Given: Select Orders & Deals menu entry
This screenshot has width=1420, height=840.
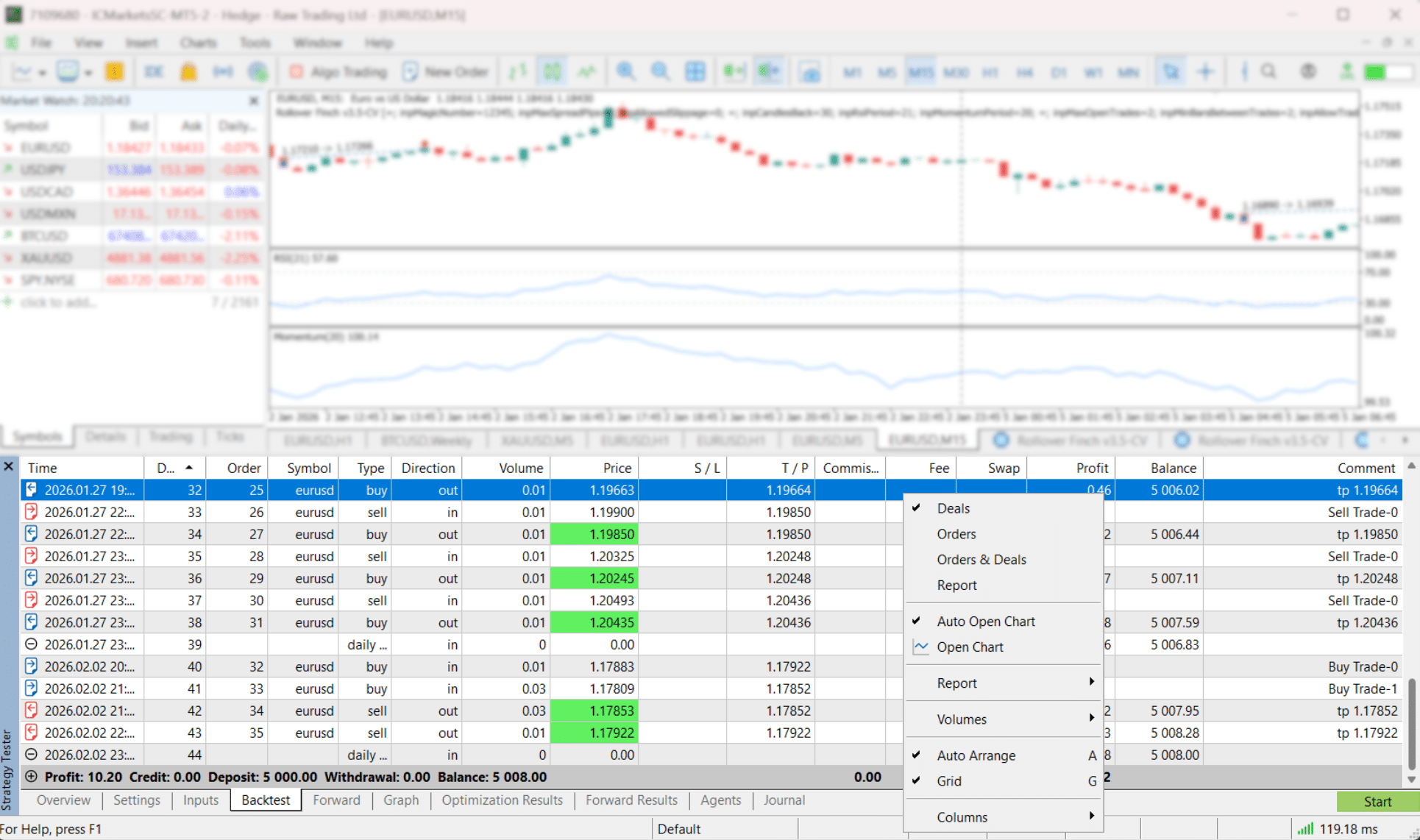Looking at the screenshot, I should (981, 560).
